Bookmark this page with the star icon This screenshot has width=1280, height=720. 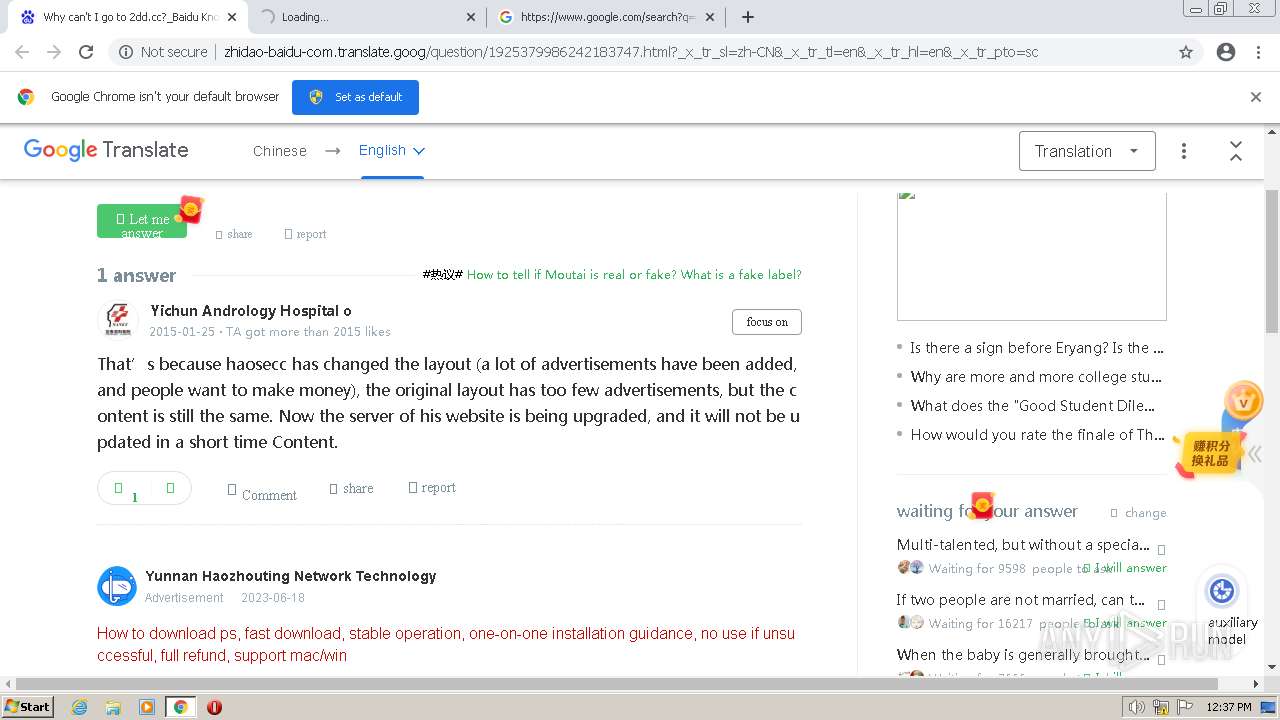(1186, 52)
